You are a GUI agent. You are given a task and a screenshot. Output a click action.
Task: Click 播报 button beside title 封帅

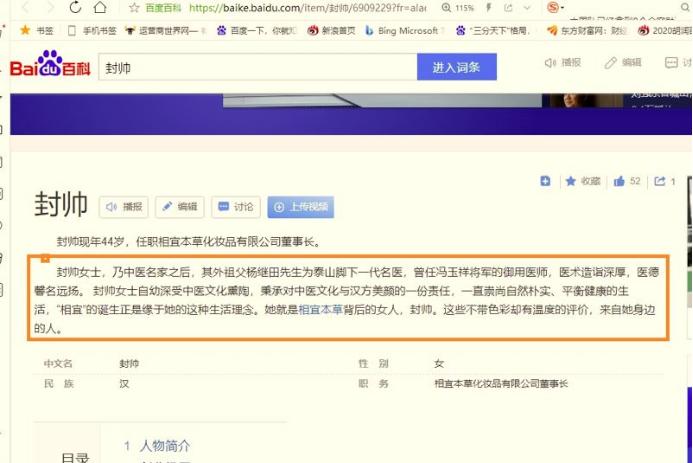(124, 207)
